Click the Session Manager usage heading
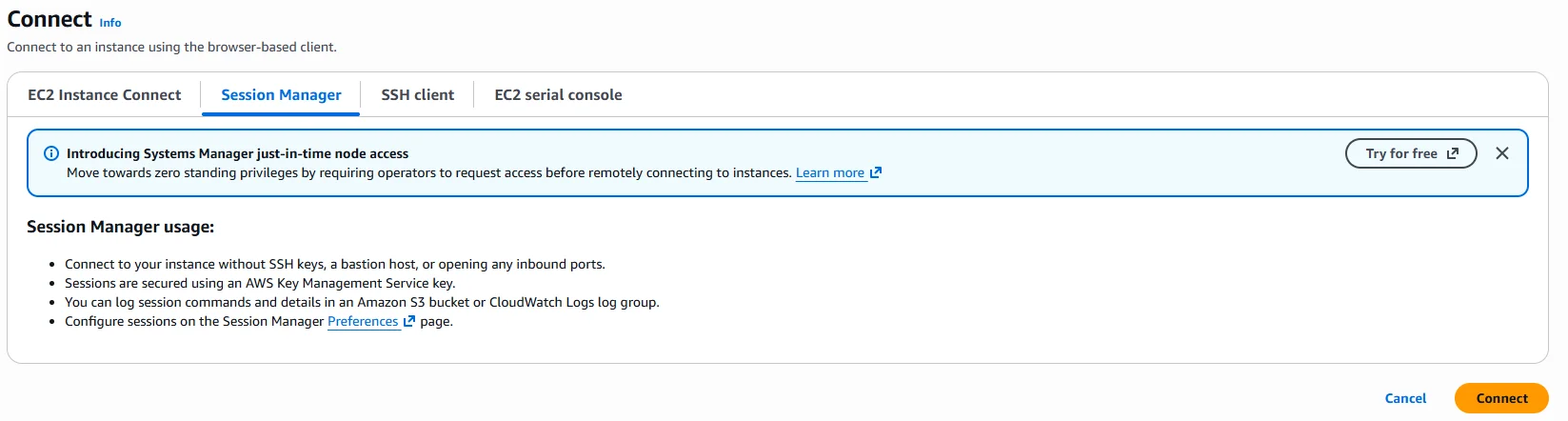 120,227
